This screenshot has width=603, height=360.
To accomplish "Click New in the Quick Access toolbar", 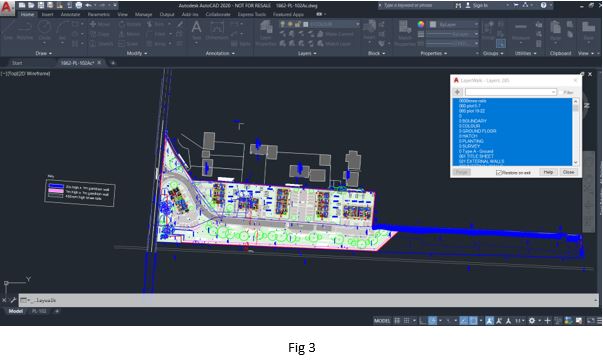I will click(x=22, y=5).
